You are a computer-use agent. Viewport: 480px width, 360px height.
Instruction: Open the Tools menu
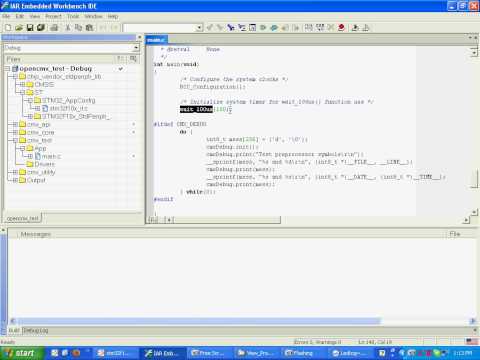click(x=73, y=16)
